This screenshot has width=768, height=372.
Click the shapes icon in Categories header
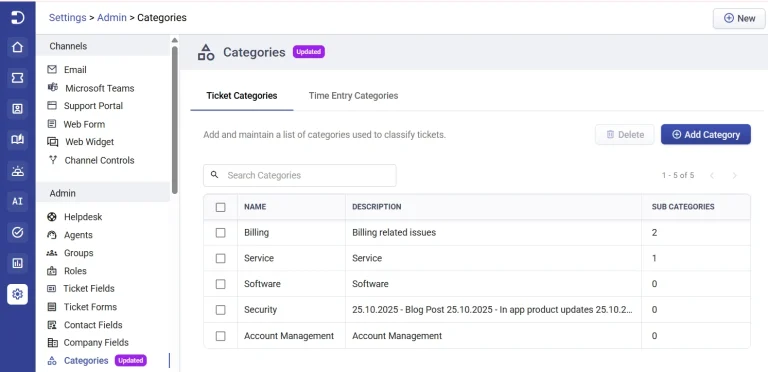click(206, 52)
